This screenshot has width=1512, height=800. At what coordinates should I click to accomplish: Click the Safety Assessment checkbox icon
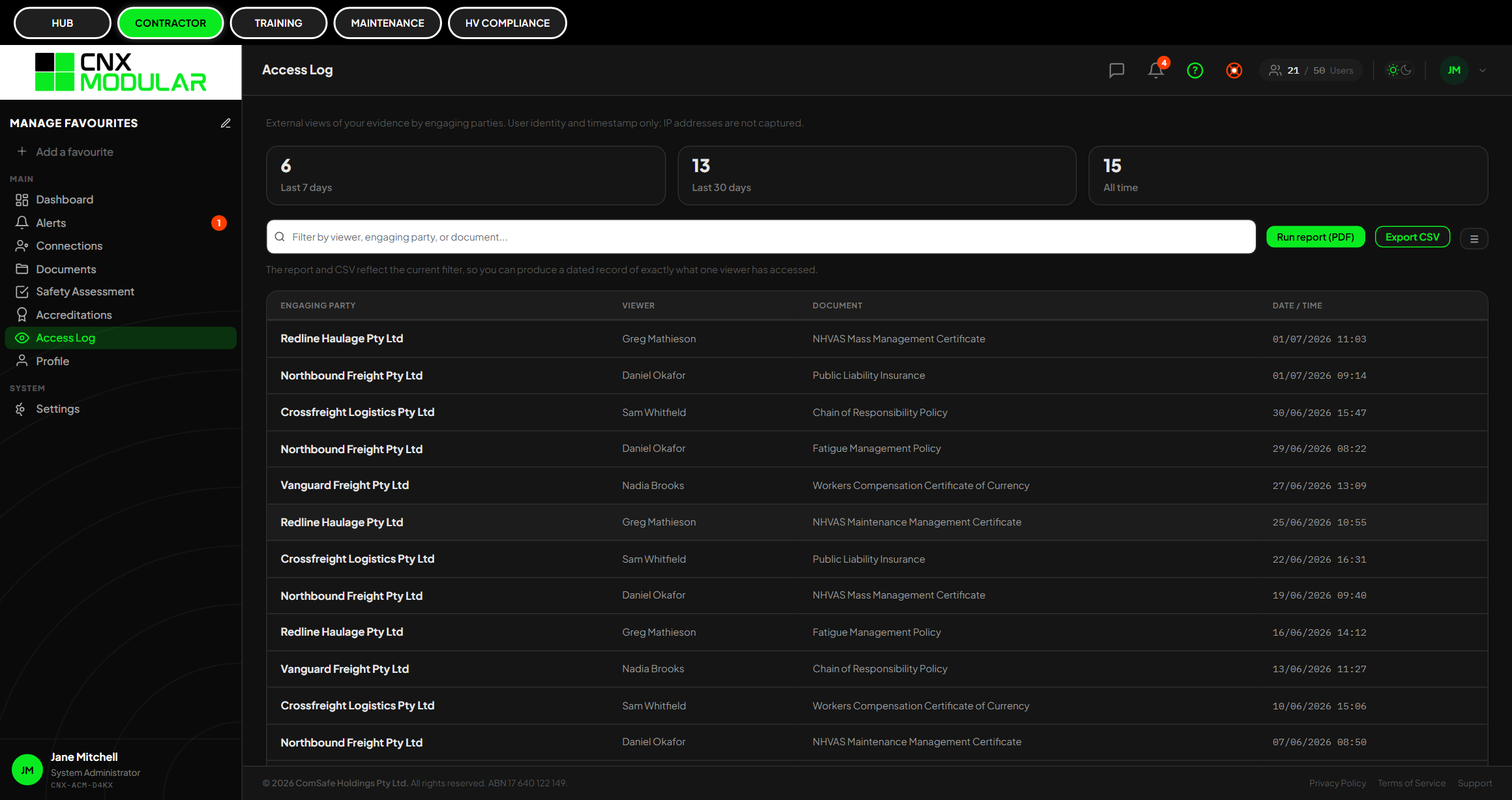pos(22,291)
